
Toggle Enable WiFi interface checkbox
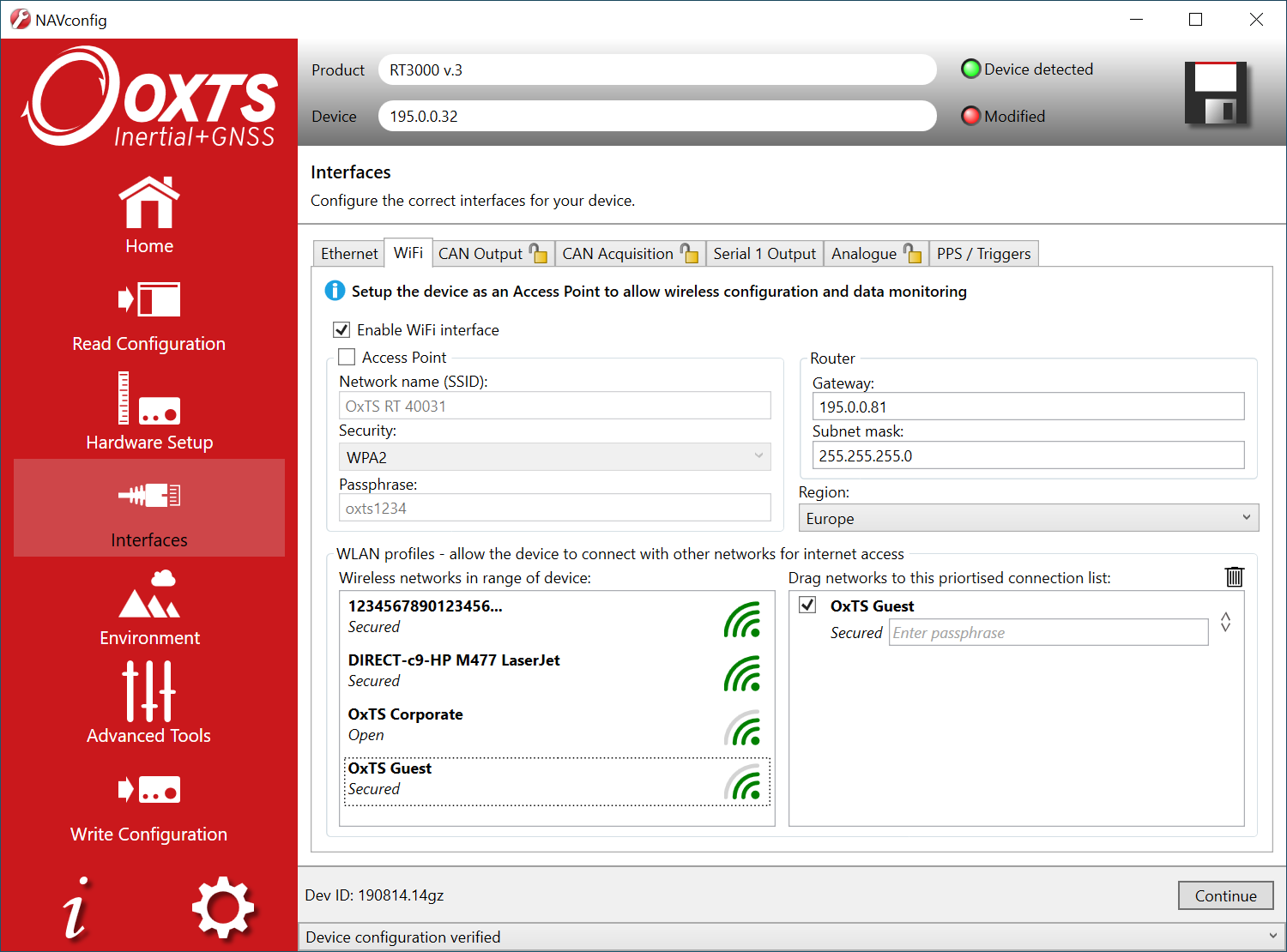click(341, 329)
